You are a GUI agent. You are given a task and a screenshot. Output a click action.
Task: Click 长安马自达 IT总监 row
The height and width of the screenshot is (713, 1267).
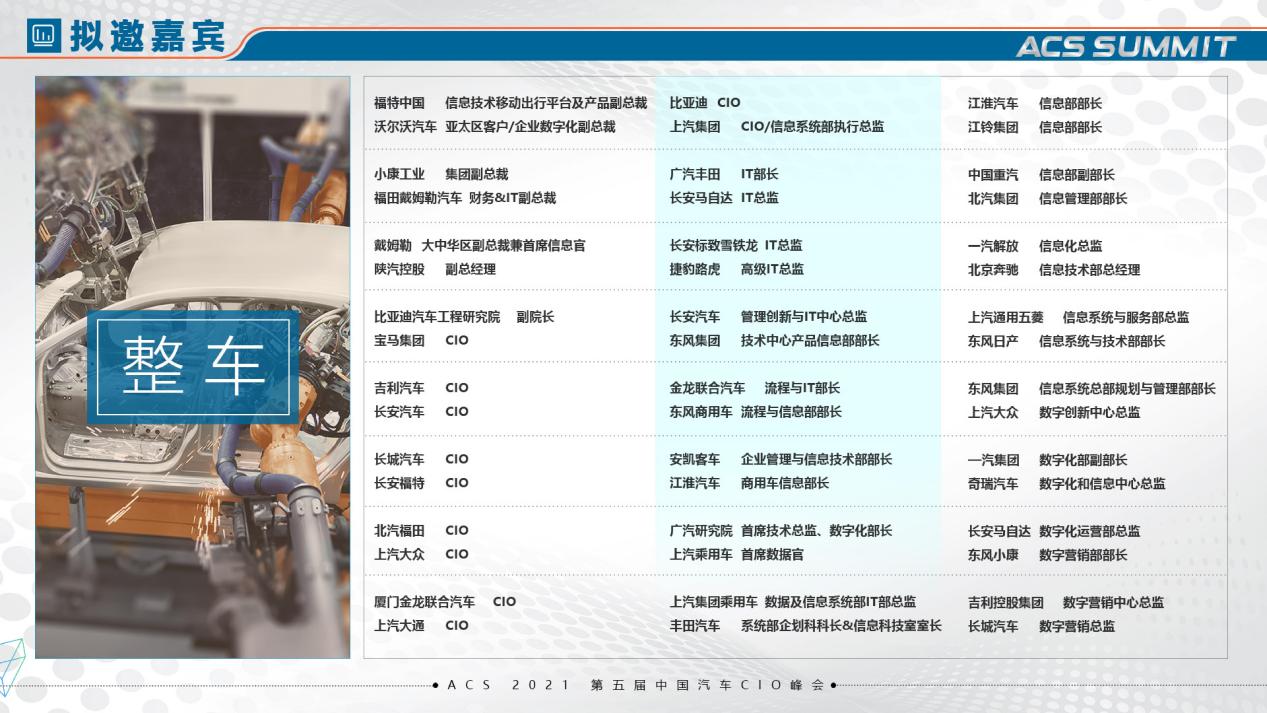point(724,198)
